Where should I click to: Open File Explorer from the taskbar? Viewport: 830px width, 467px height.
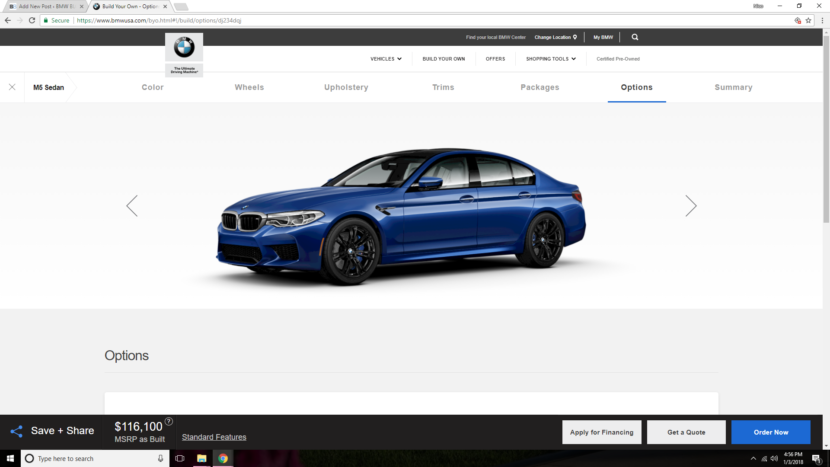coord(201,458)
